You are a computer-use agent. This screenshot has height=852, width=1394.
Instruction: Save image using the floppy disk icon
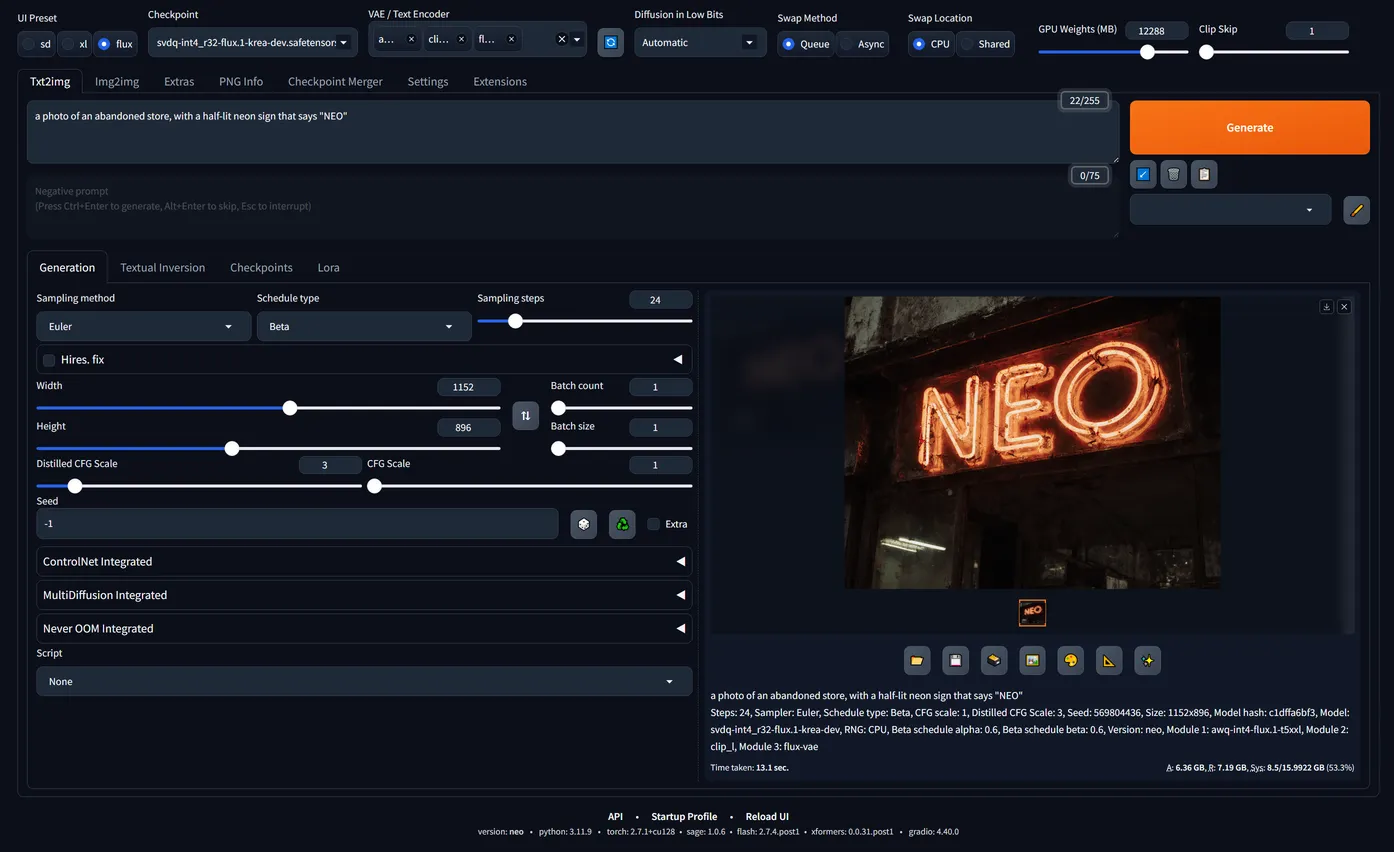coord(955,660)
